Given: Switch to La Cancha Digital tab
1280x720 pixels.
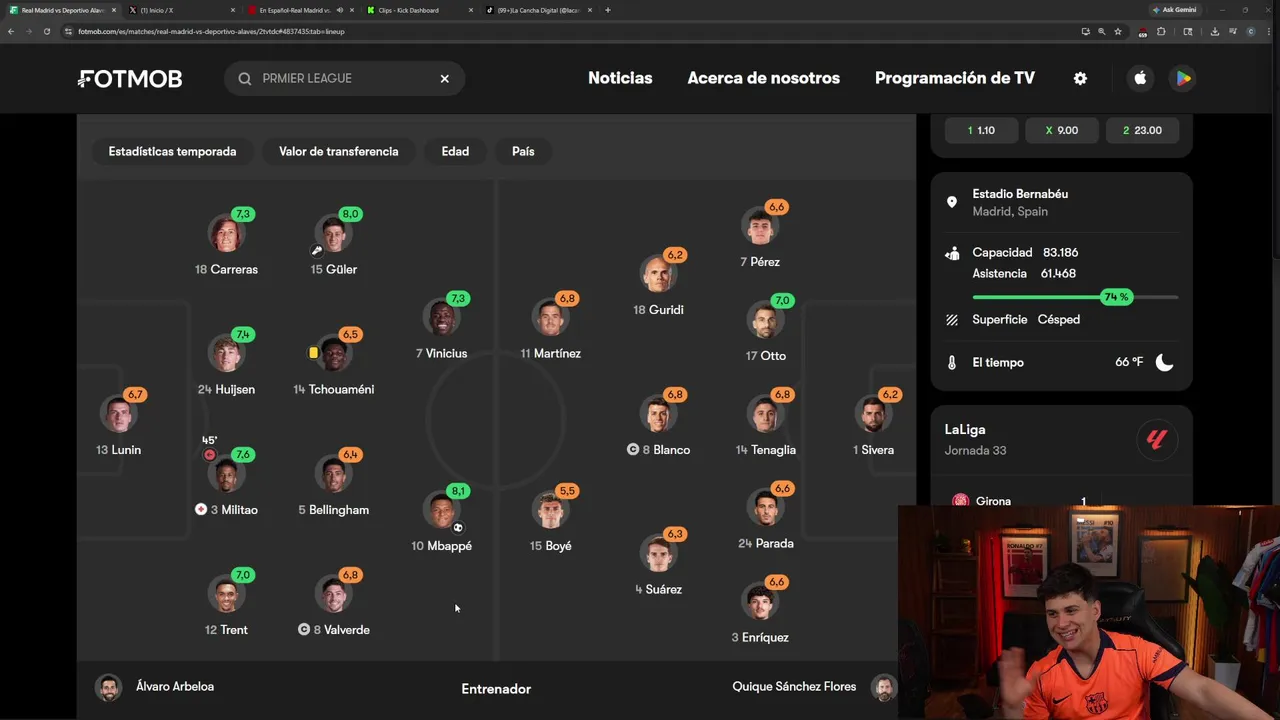Looking at the screenshot, I should coord(538,10).
